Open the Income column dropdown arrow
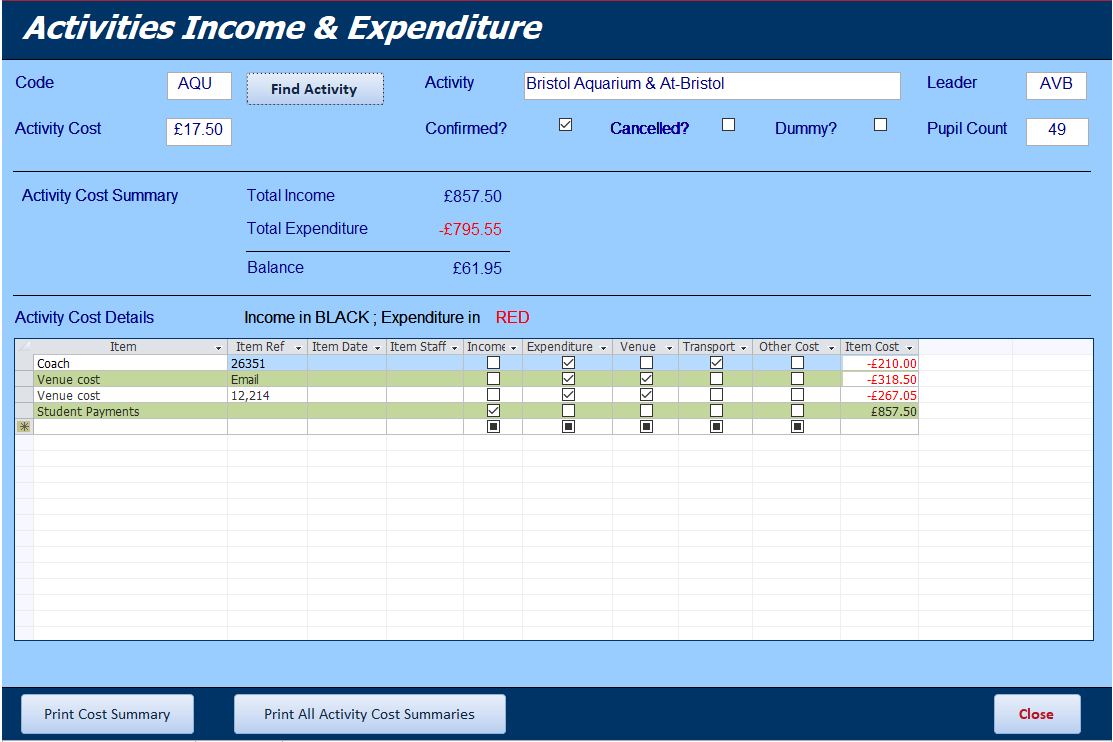The height and width of the screenshot is (742, 1113). tap(514, 347)
